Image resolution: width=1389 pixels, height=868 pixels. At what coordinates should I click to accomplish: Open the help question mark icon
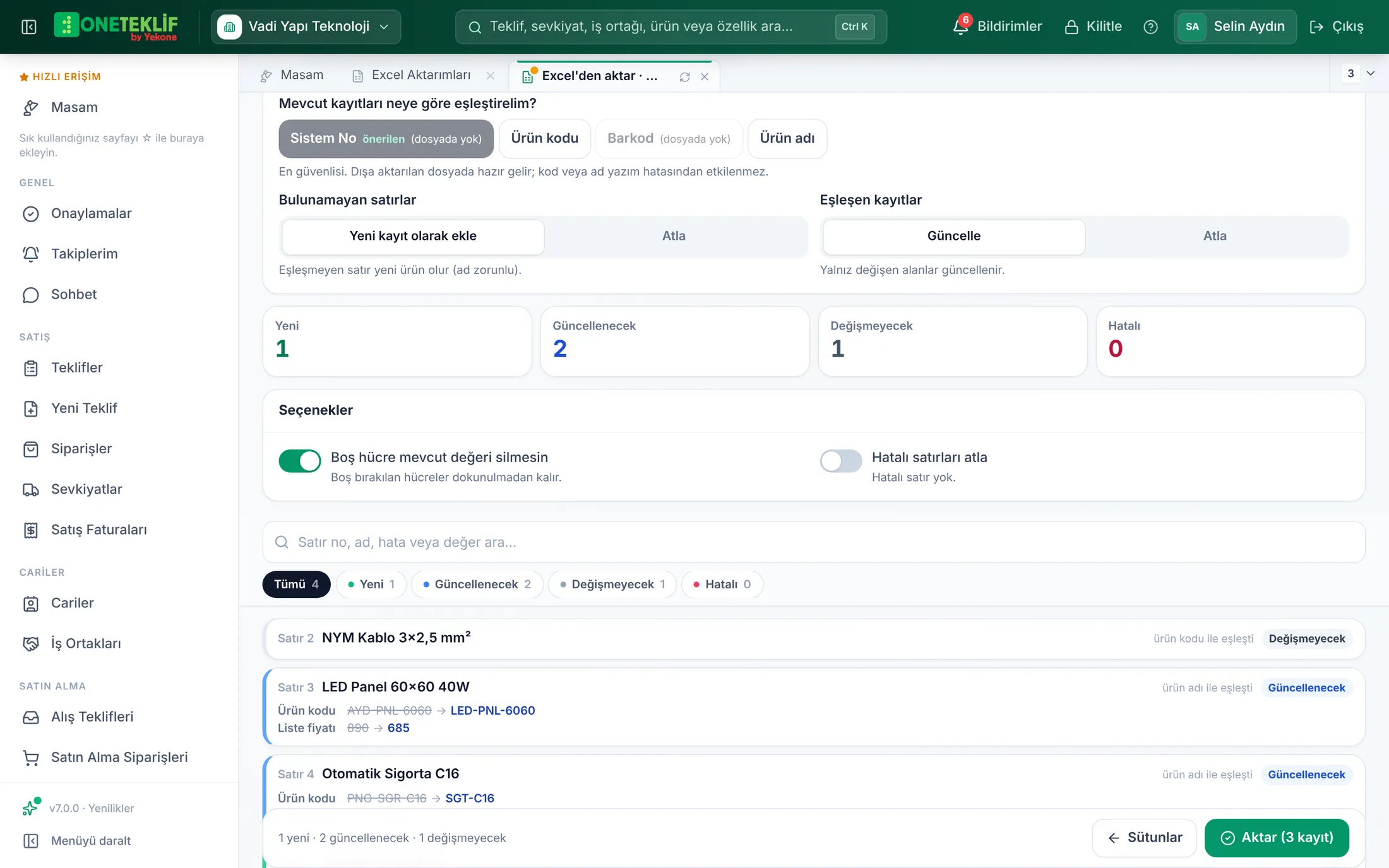1150,27
